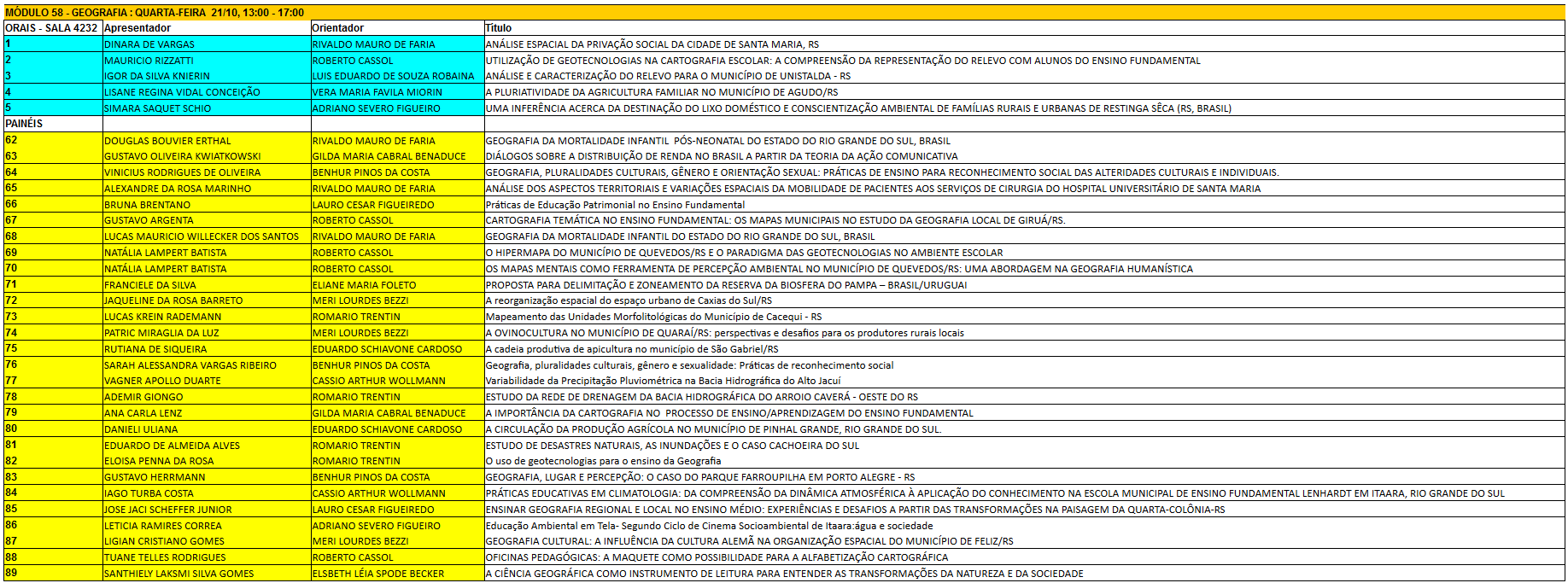Select the Orientador column header
This screenshot has width=1568, height=583.
pos(338,28)
